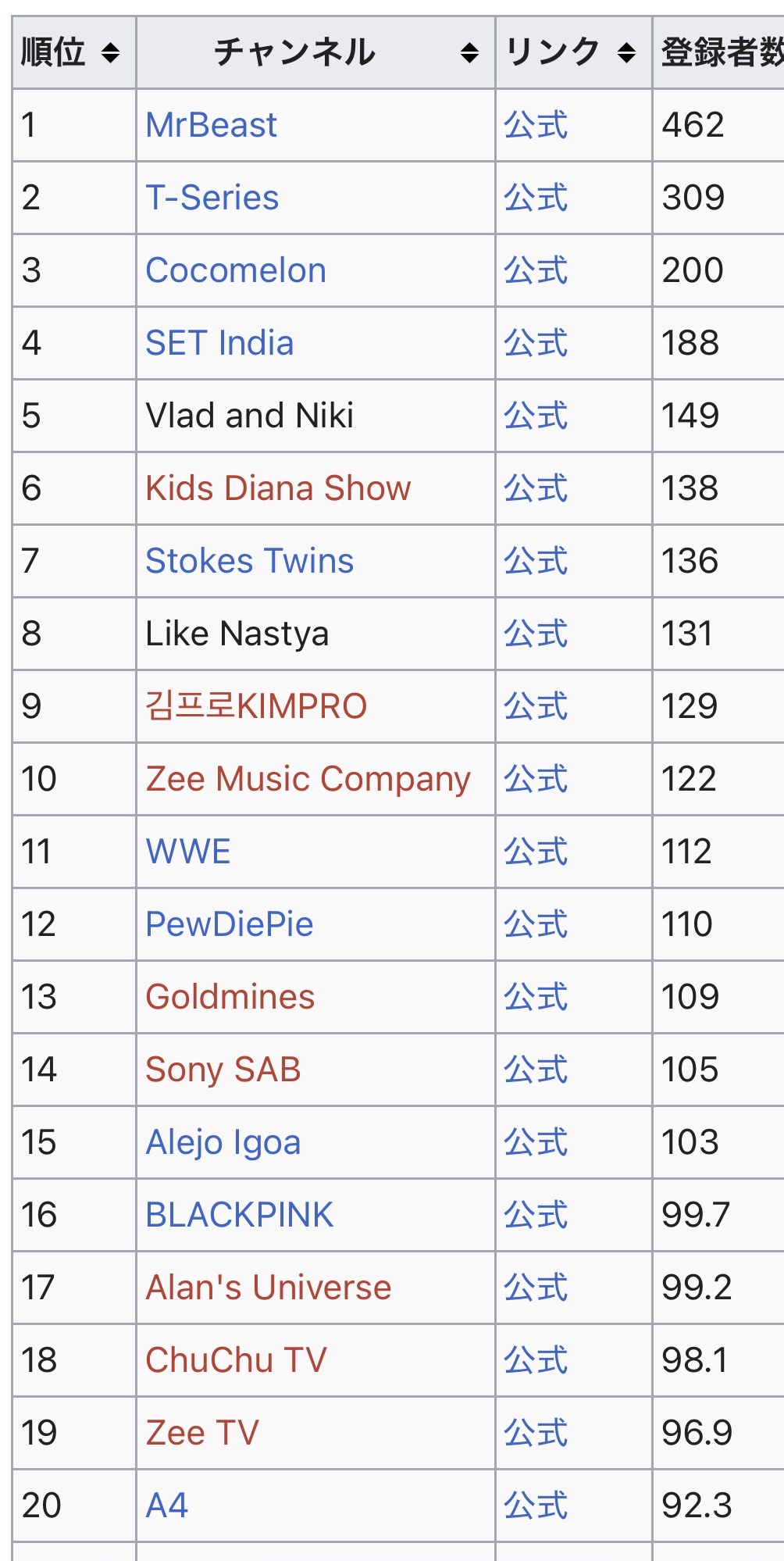The height and width of the screenshot is (1561, 784).
Task: Open the MrBeast channel article
Action: (211, 125)
